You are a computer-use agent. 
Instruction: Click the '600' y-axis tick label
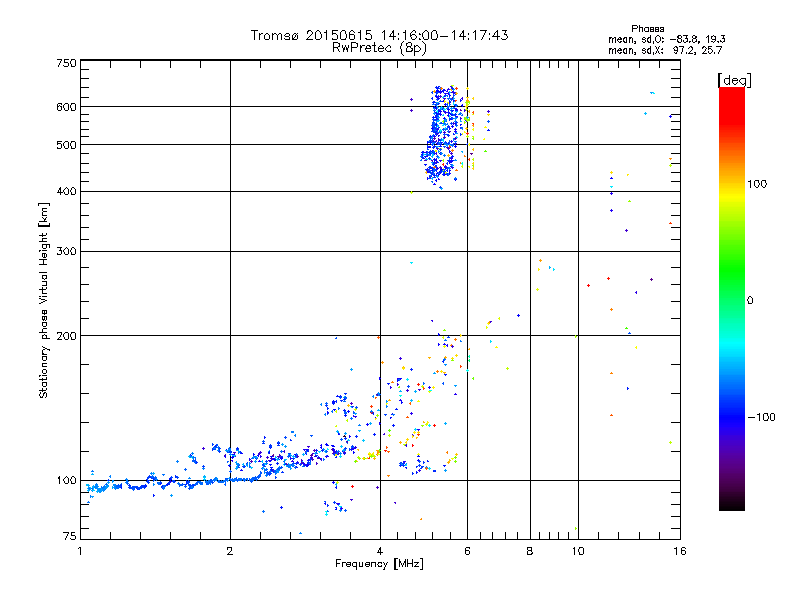[66, 107]
